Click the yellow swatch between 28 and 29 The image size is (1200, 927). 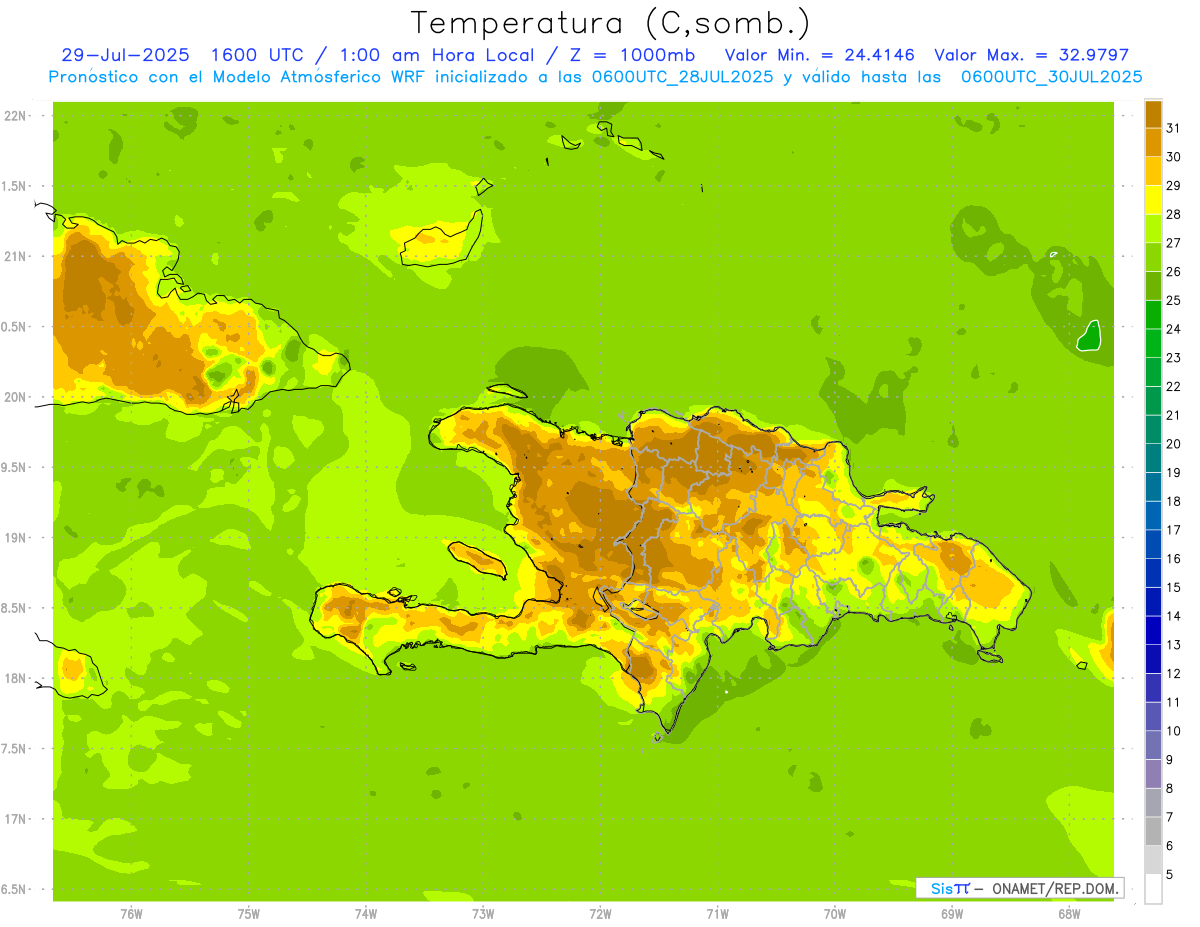coord(1153,200)
